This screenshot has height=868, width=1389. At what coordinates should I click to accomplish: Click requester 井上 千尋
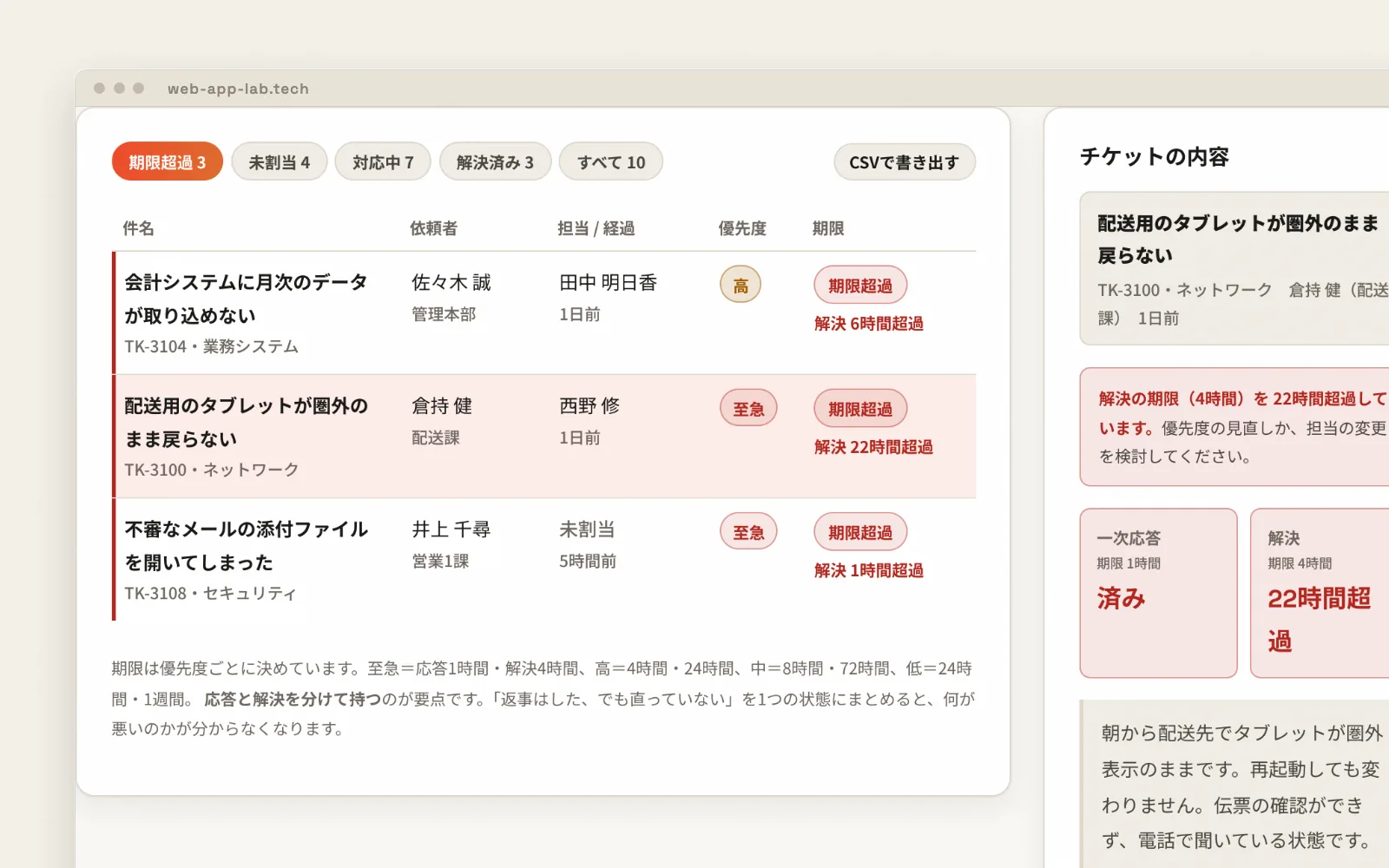pos(451,529)
